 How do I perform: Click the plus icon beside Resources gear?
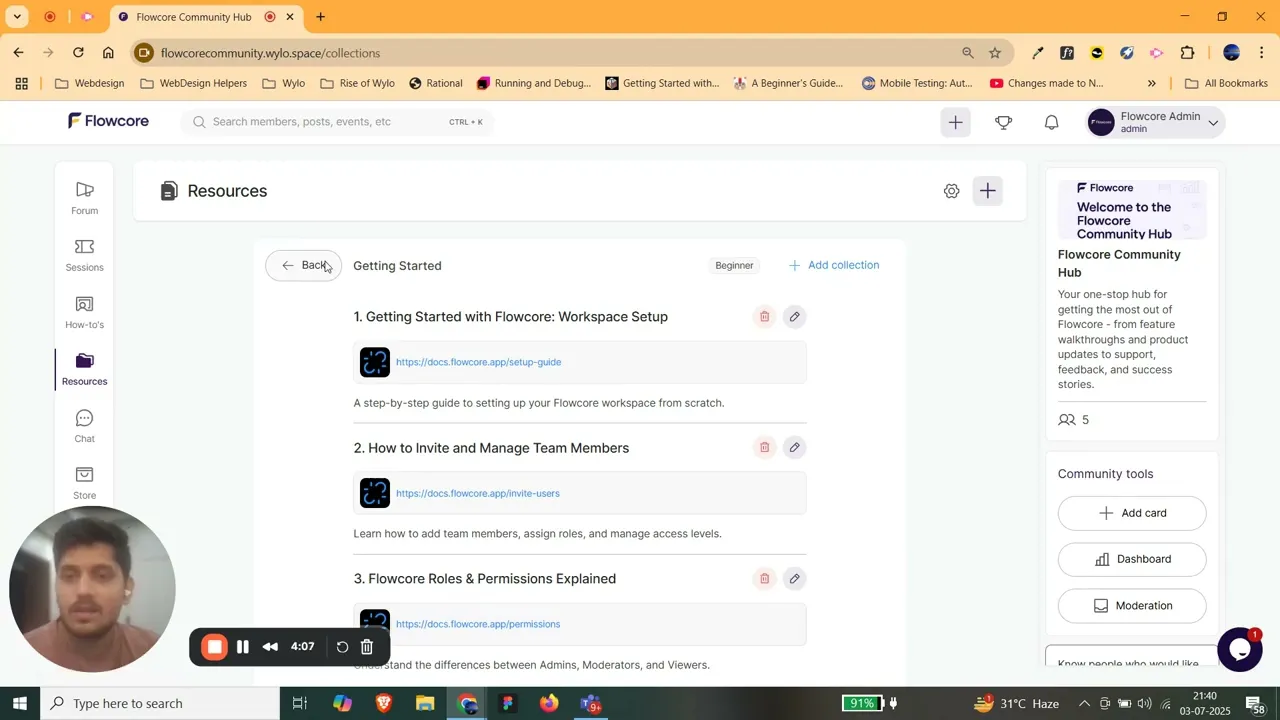tap(987, 190)
